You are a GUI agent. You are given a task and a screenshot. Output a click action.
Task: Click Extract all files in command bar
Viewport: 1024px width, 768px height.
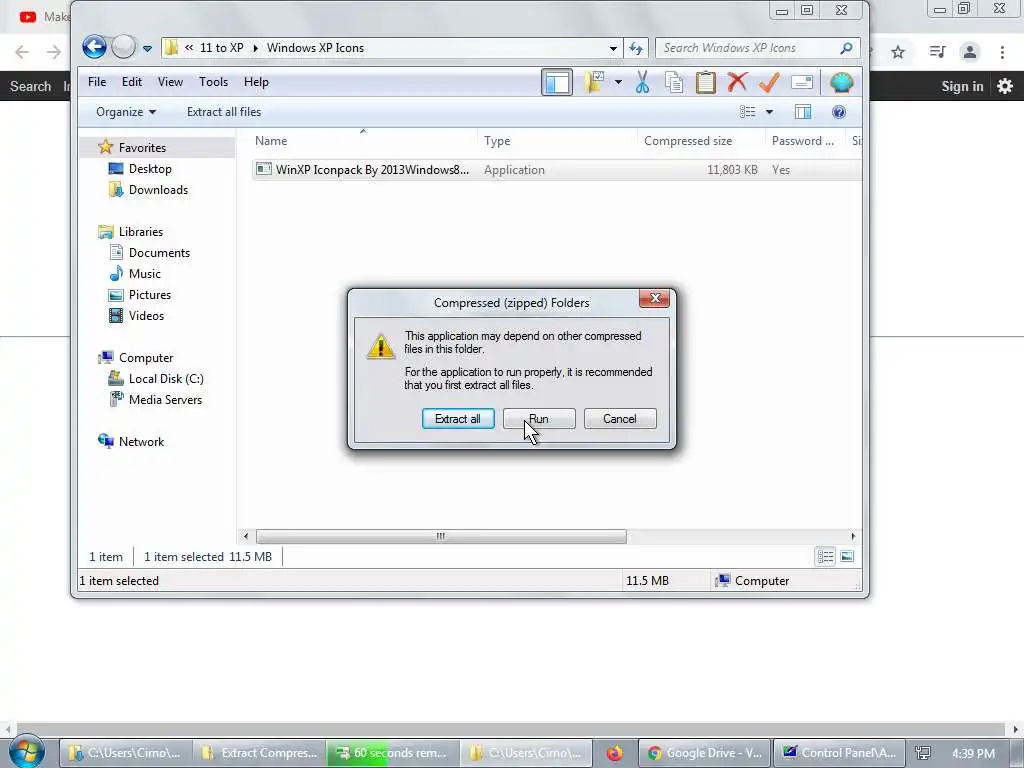[x=224, y=112]
